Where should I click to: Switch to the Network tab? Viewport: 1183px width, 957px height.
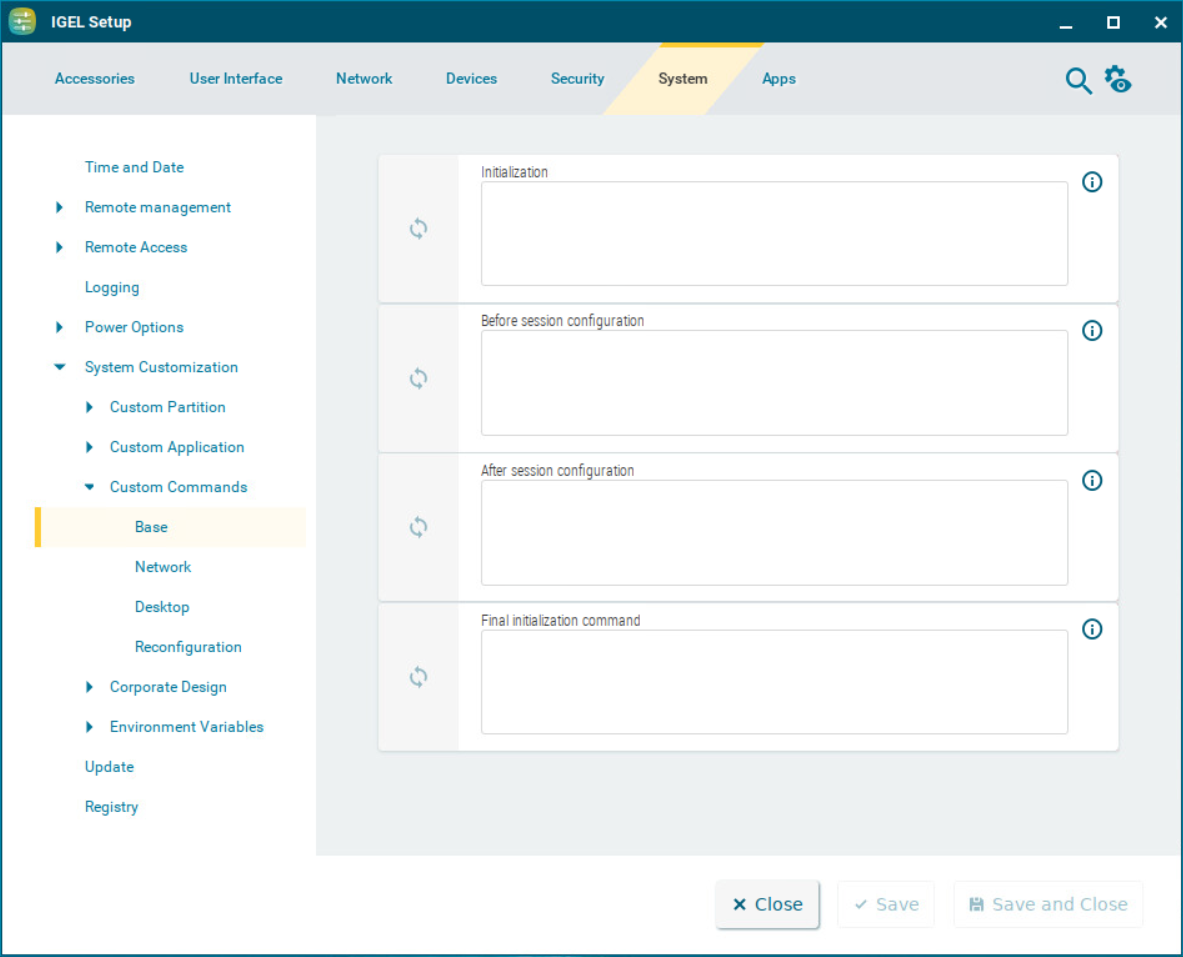click(x=364, y=79)
